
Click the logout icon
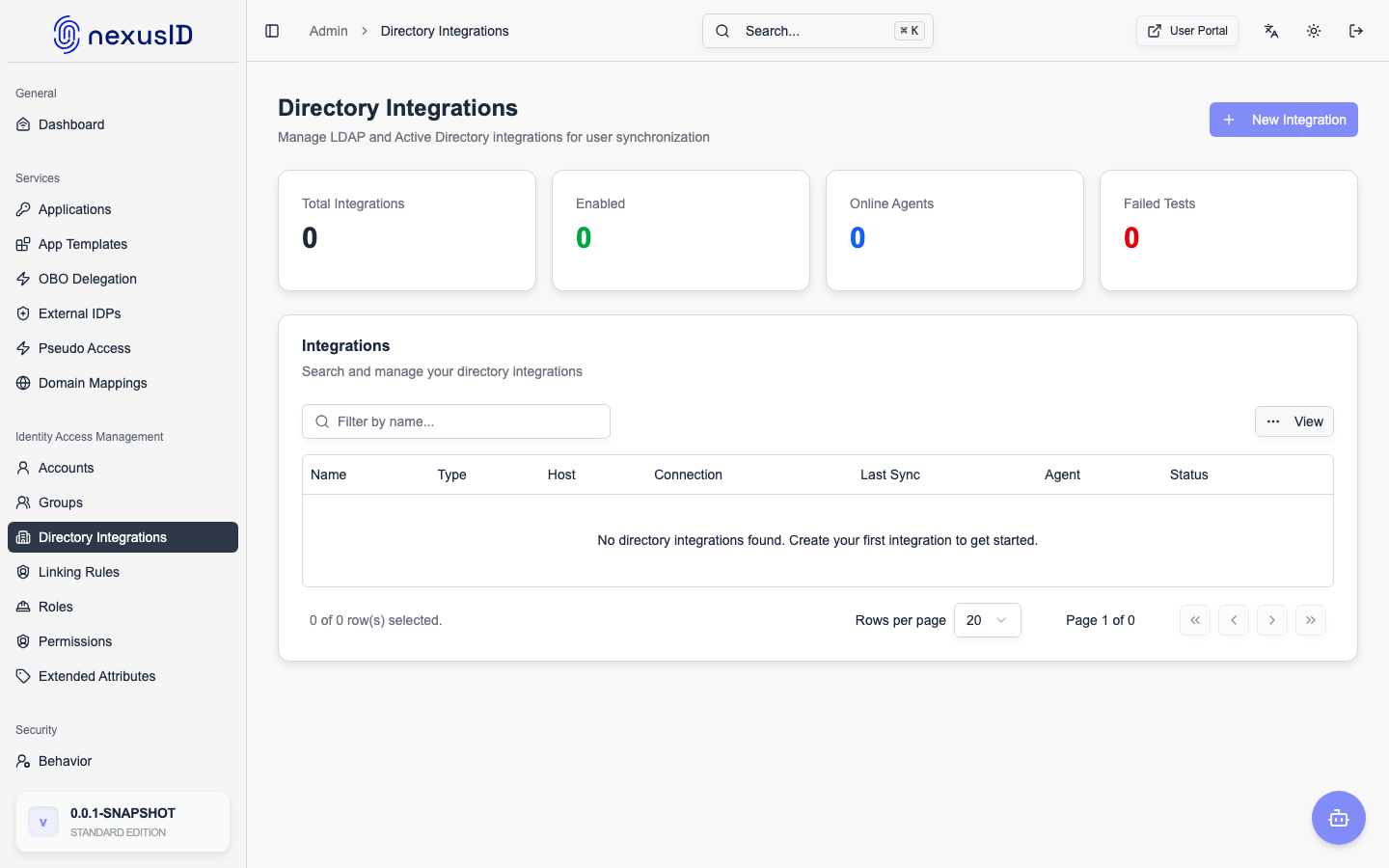click(1356, 31)
